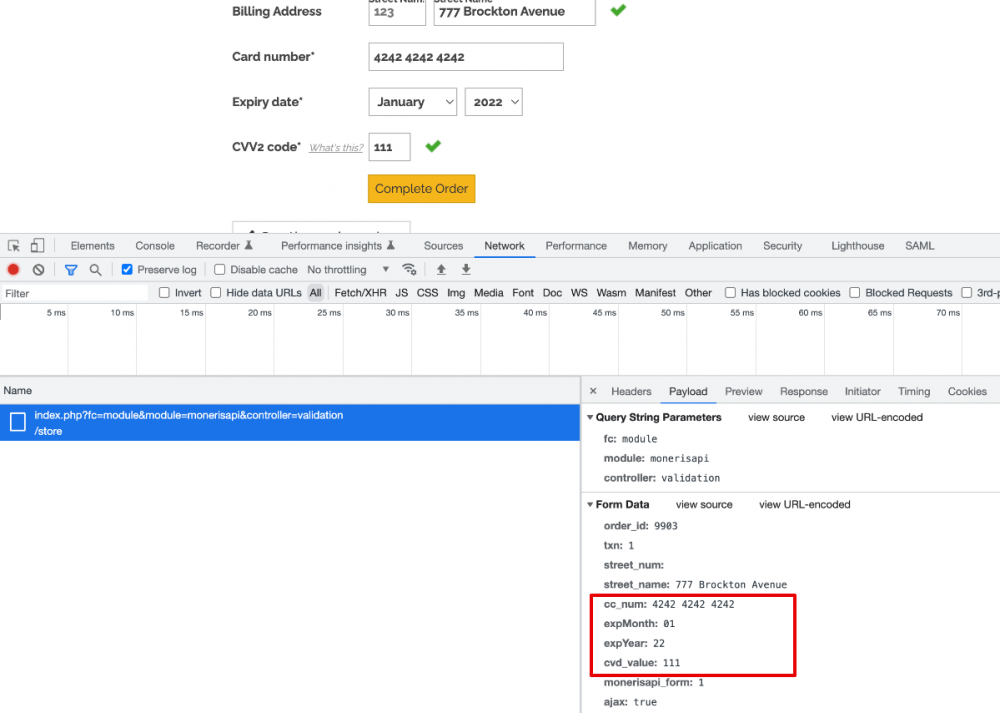Uncheck the Preserve log checkbox

click(127, 270)
